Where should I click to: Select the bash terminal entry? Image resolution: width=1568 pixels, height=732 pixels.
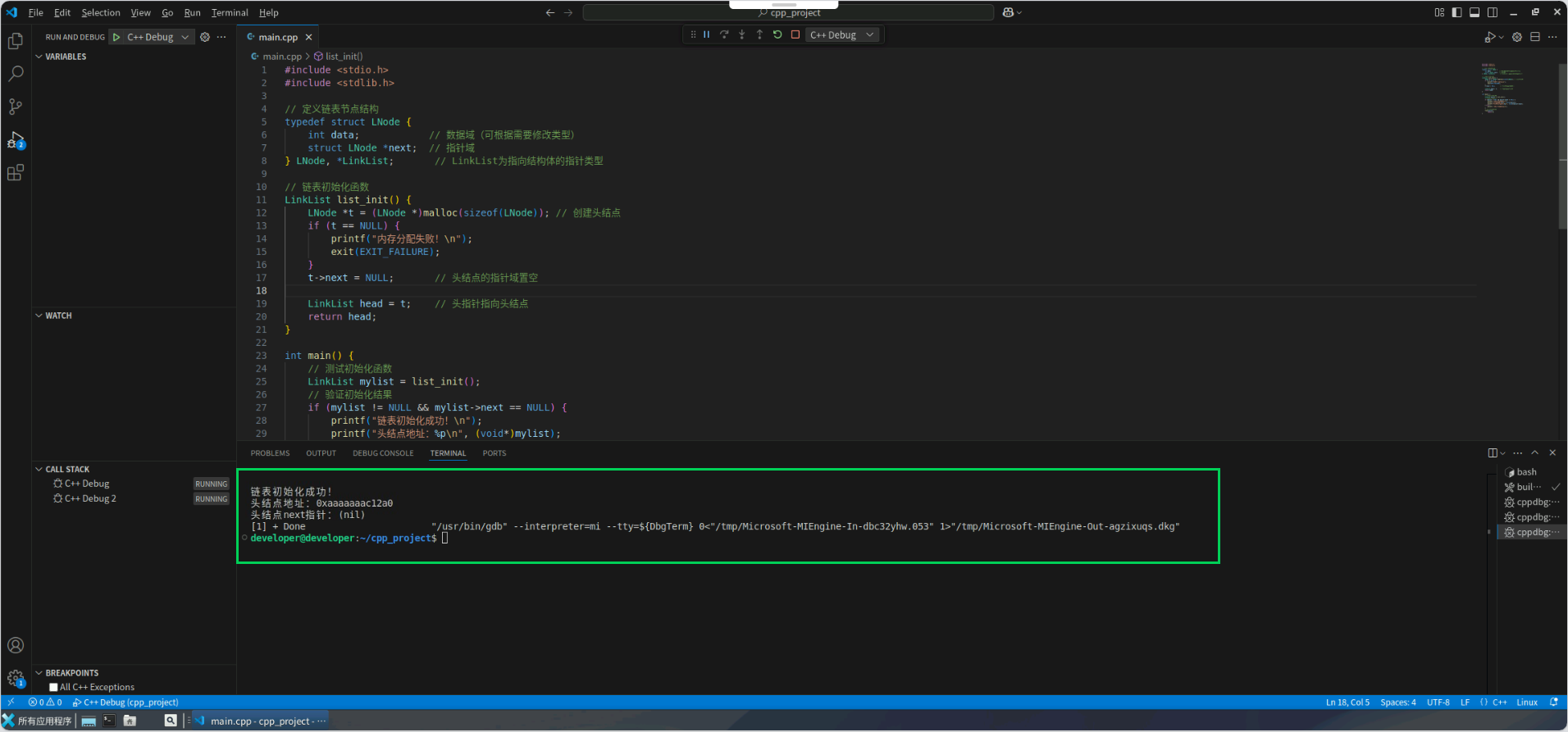[x=1527, y=472]
